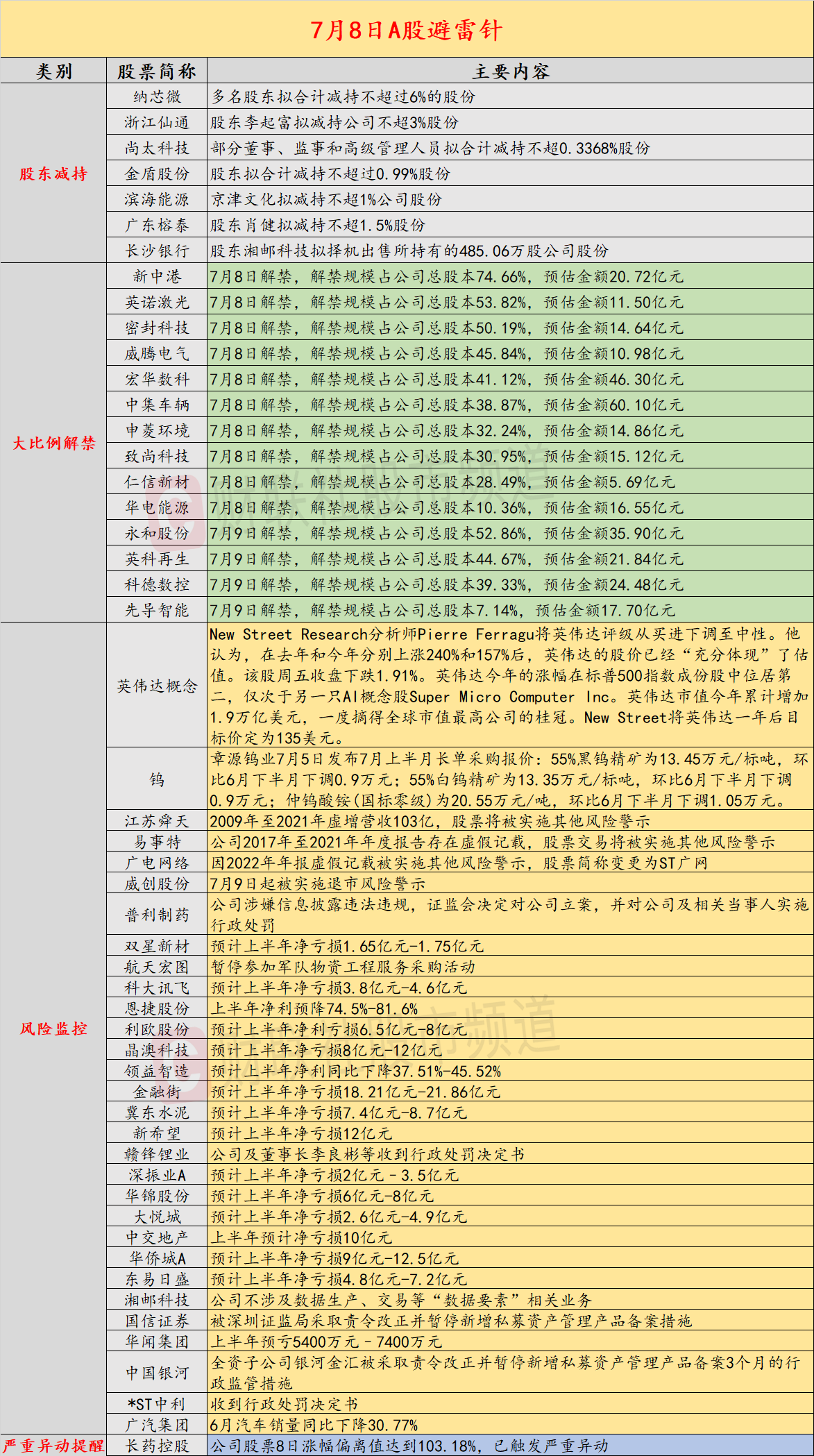Choose the 长药控股 name cell

157,1446
